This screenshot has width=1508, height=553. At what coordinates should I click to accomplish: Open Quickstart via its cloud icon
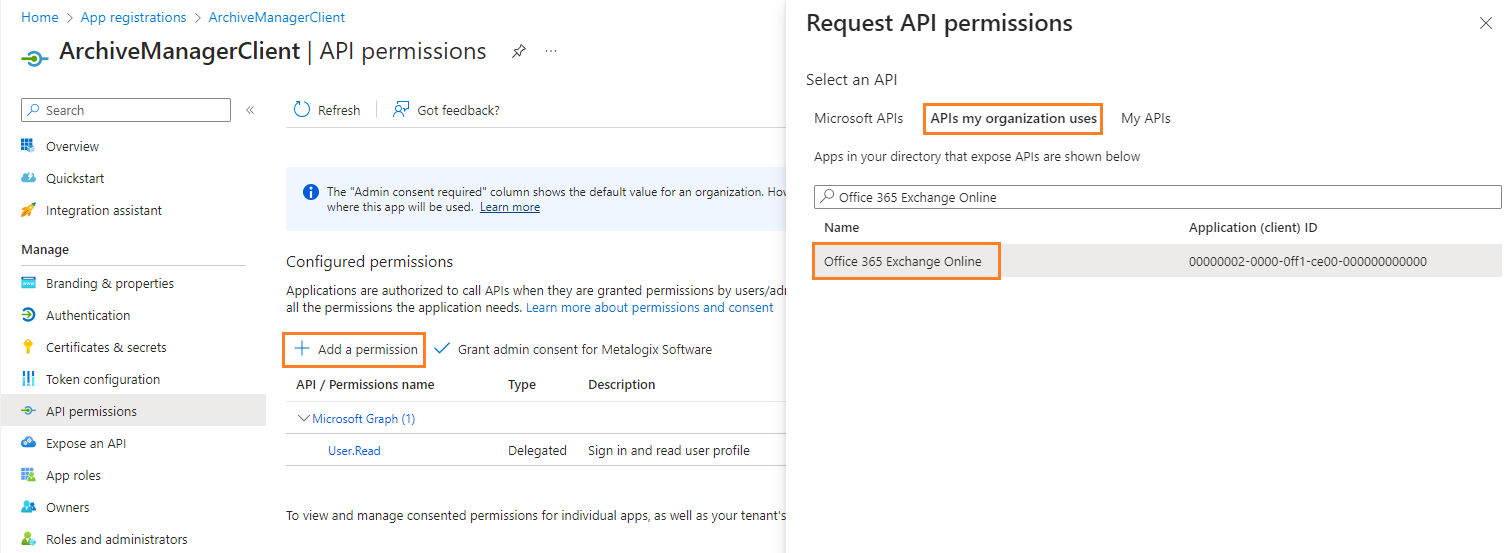[28, 178]
